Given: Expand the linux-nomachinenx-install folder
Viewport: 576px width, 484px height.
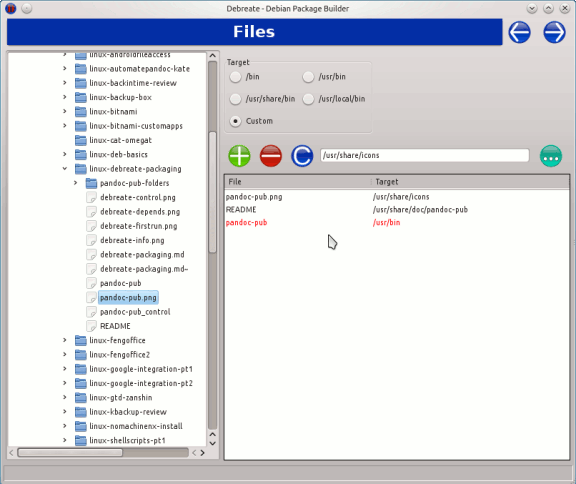Looking at the screenshot, I should [65, 426].
